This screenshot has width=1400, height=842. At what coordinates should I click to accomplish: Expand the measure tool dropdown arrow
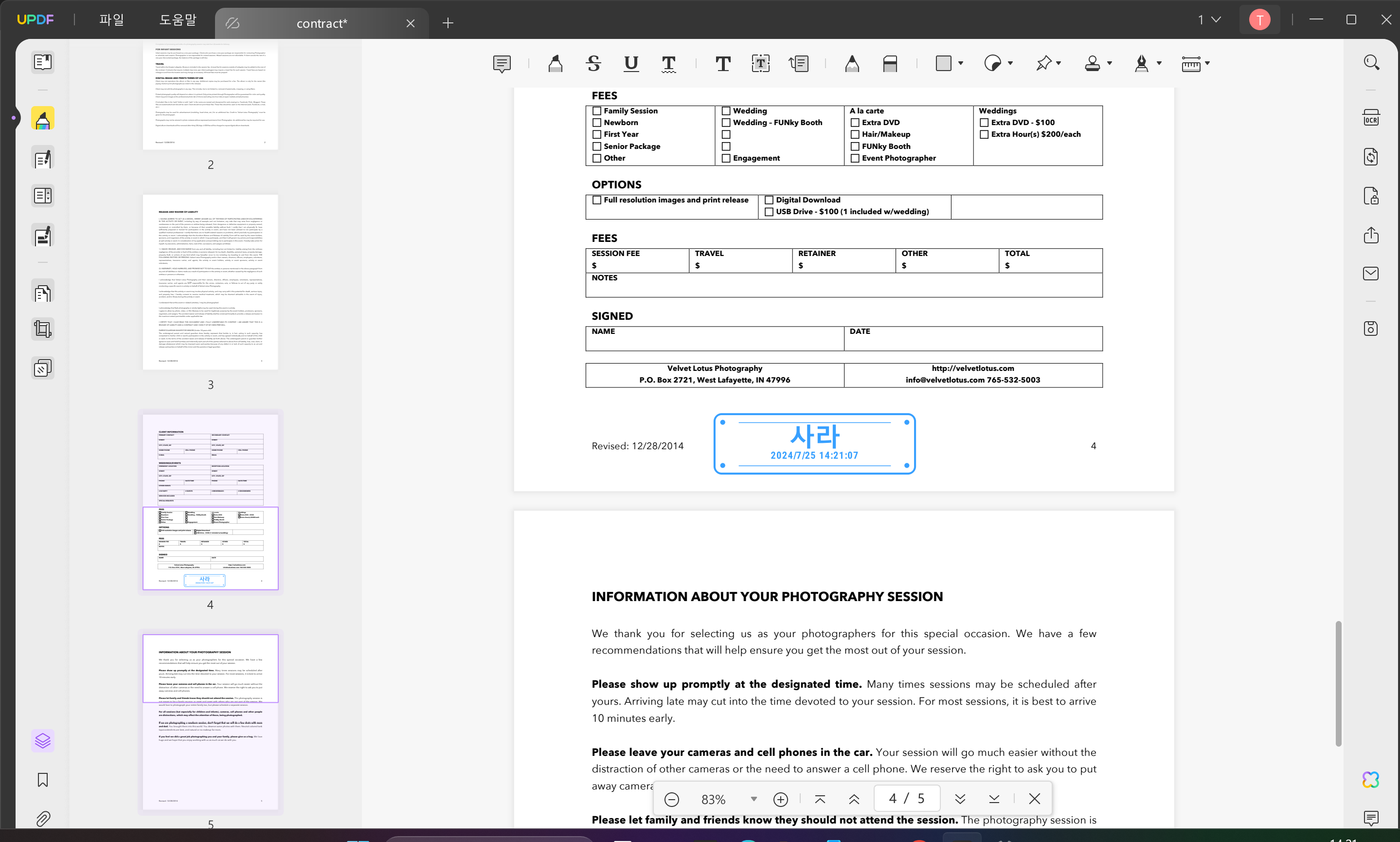pyautogui.click(x=1207, y=64)
